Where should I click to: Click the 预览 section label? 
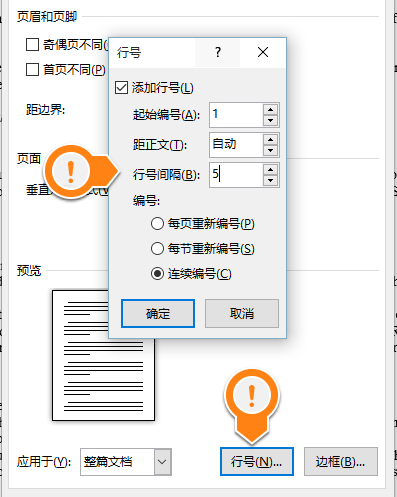(29, 271)
